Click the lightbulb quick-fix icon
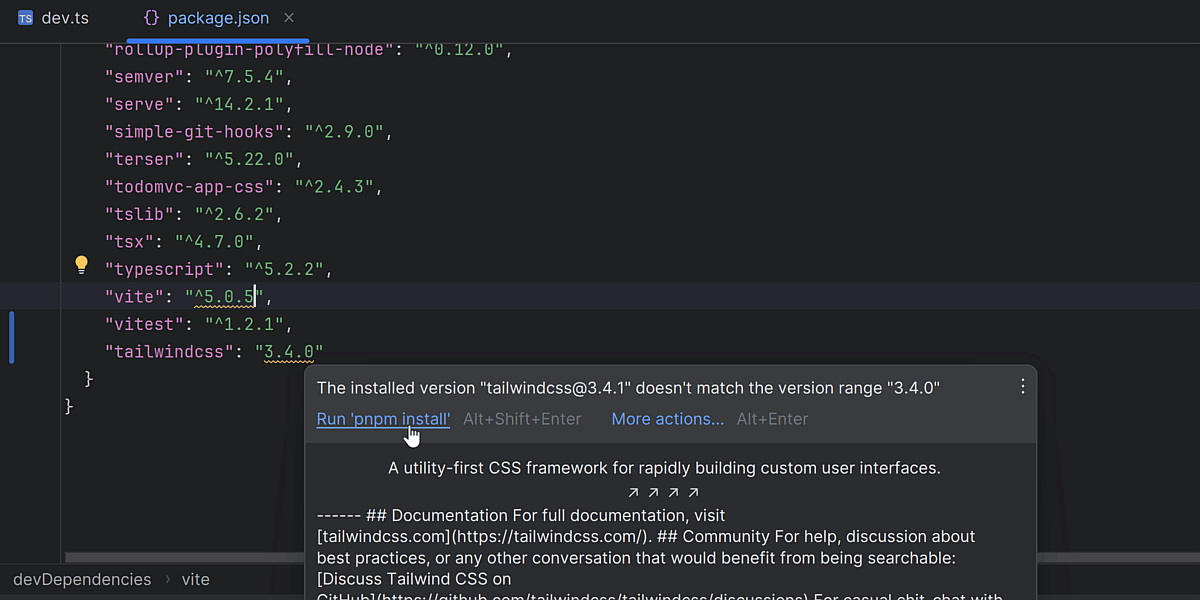 pyautogui.click(x=82, y=265)
